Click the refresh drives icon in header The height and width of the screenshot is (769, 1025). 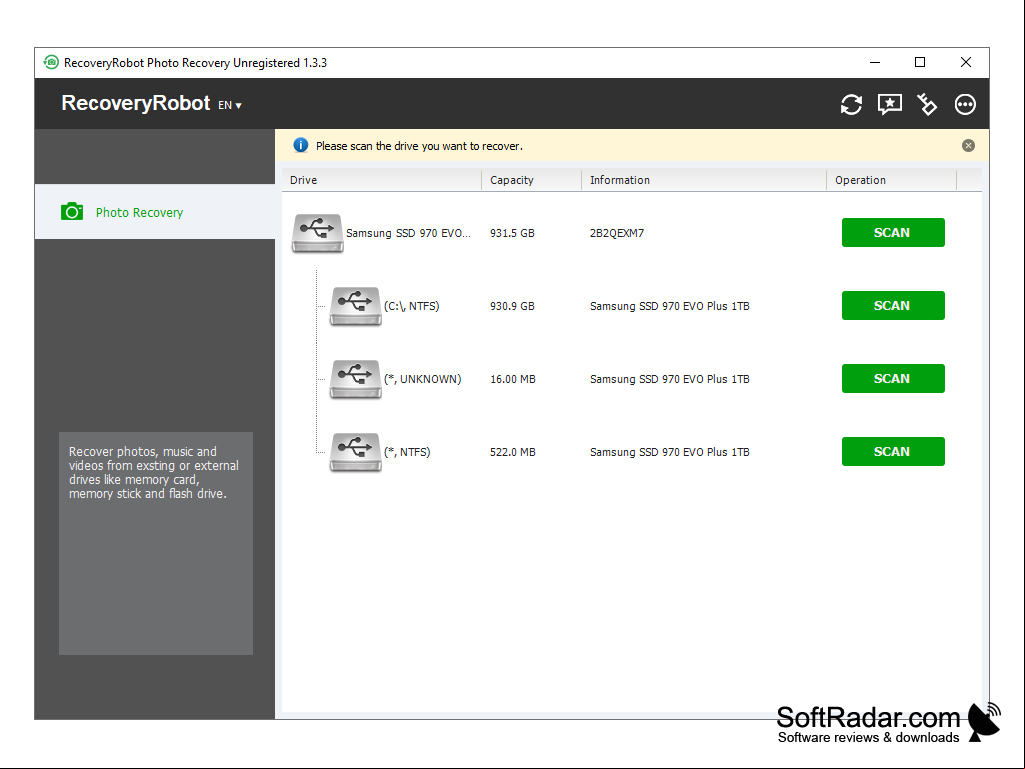pyautogui.click(x=851, y=105)
